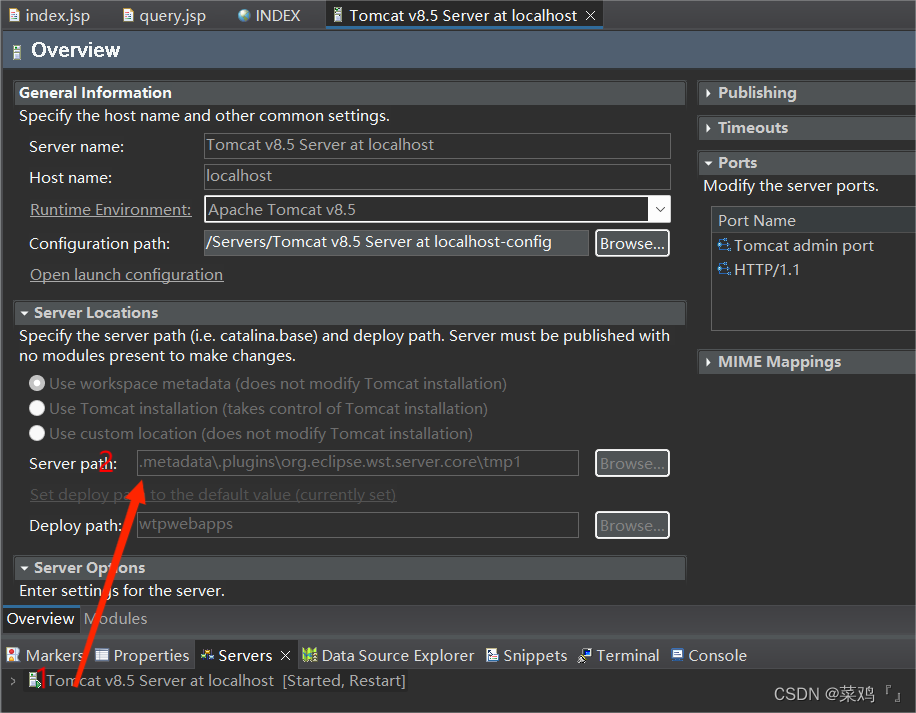Select the HTTP/1.1 port row

(x=766, y=270)
